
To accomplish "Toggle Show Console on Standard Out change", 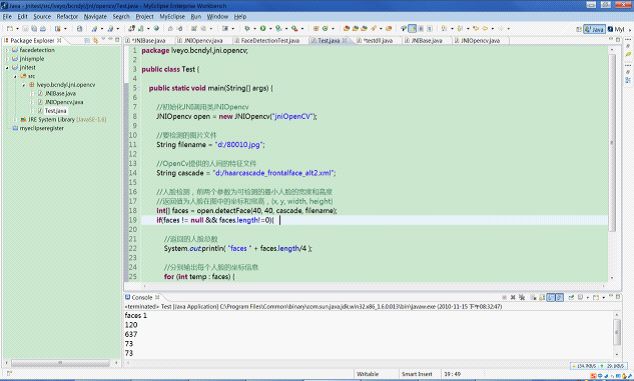I will (x=550, y=297).
